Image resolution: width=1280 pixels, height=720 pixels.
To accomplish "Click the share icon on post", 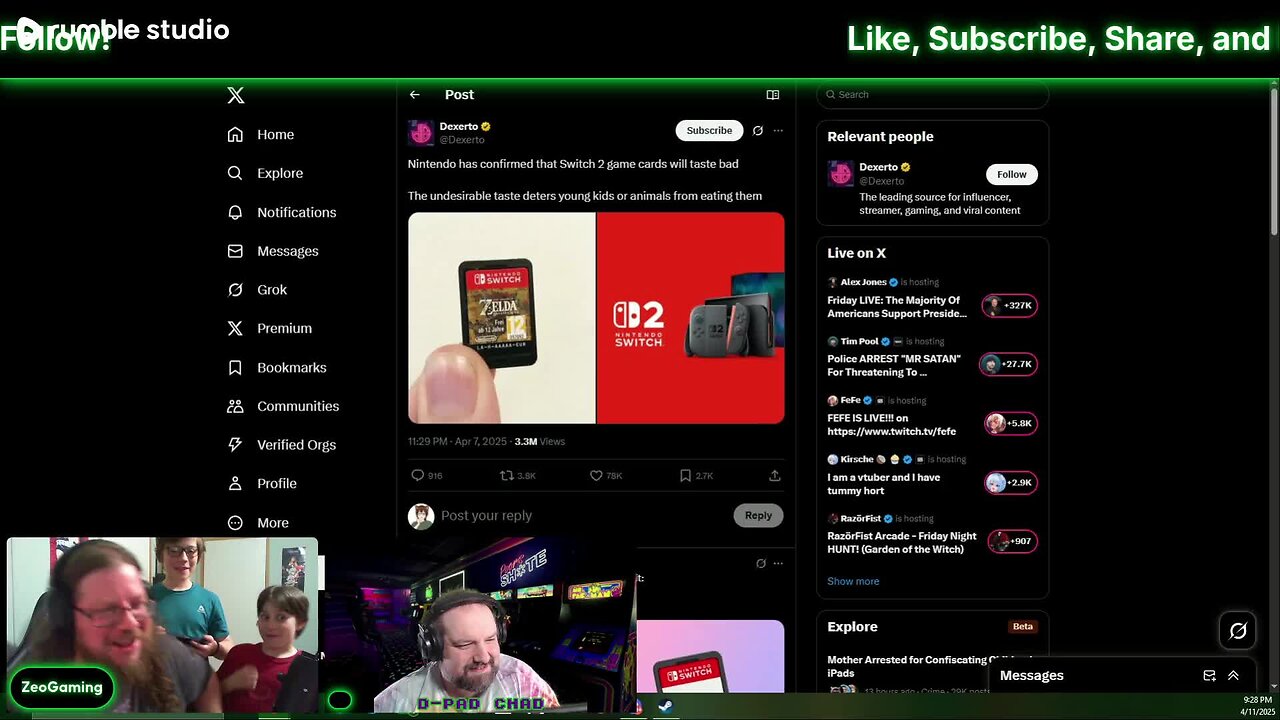I will (775, 476).
